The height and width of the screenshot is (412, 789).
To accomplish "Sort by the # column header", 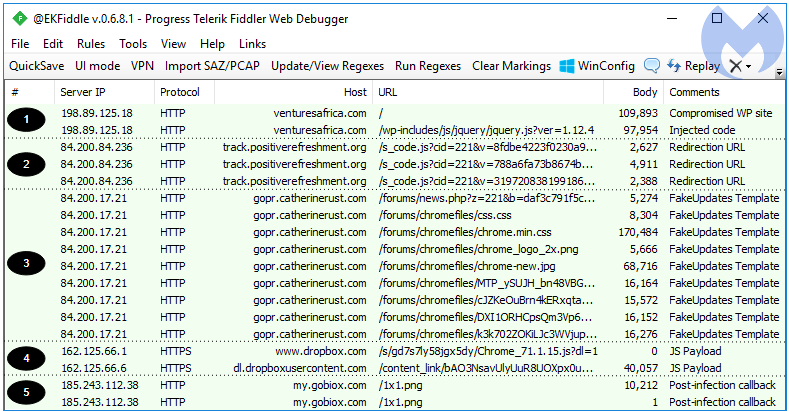I will click(x=30, y=92).
